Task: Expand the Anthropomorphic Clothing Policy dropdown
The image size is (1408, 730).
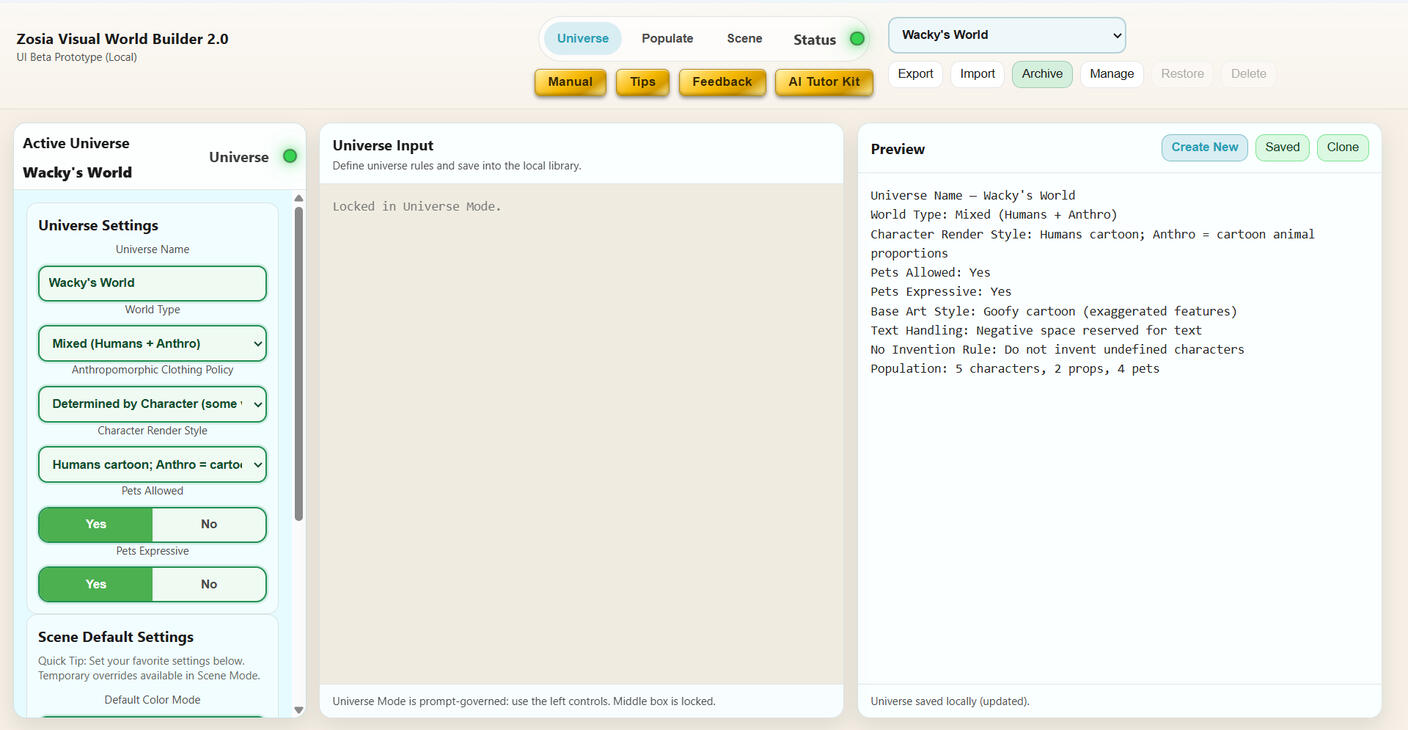Action: tap(152, 404)
